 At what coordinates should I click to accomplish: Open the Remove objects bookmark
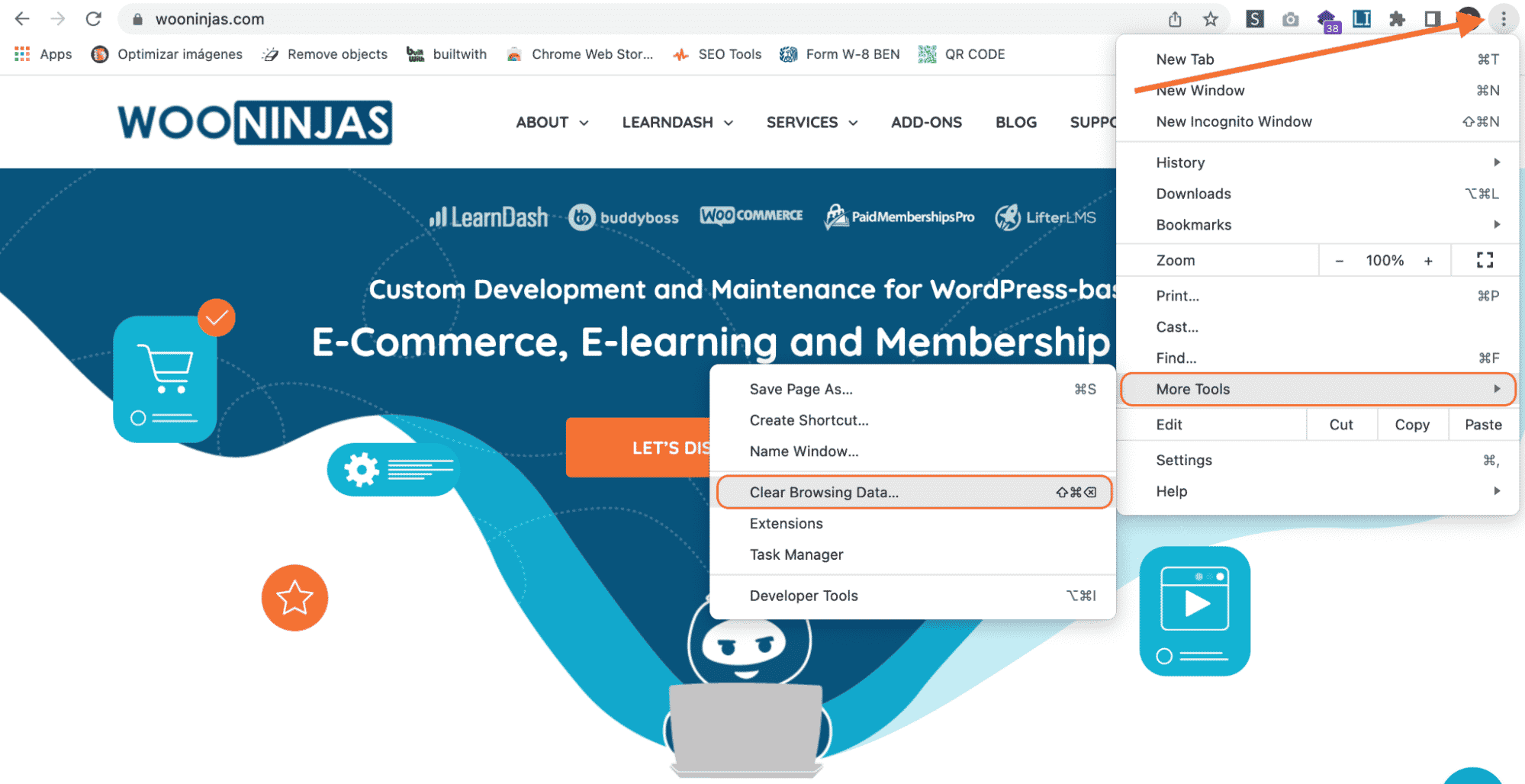(x=324, y=54)
